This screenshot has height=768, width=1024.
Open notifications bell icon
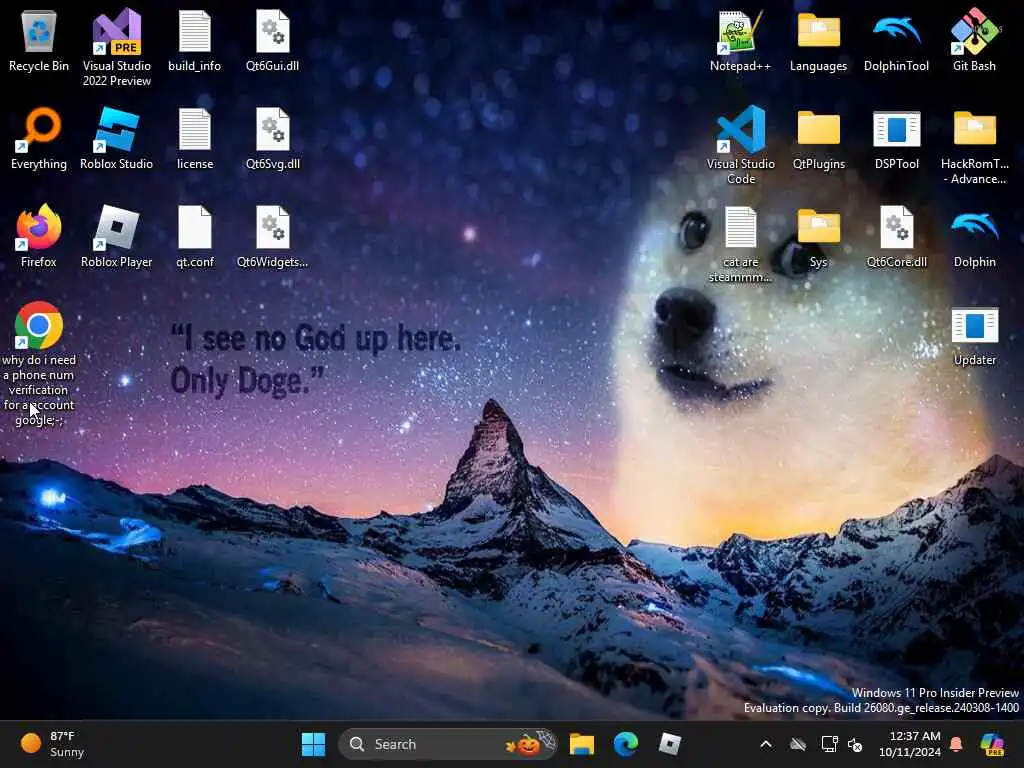956,744
